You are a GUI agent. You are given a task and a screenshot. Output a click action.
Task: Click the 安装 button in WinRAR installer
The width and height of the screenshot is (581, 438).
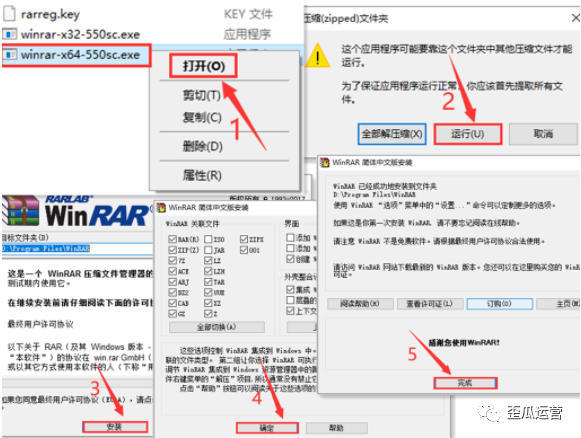115,427
